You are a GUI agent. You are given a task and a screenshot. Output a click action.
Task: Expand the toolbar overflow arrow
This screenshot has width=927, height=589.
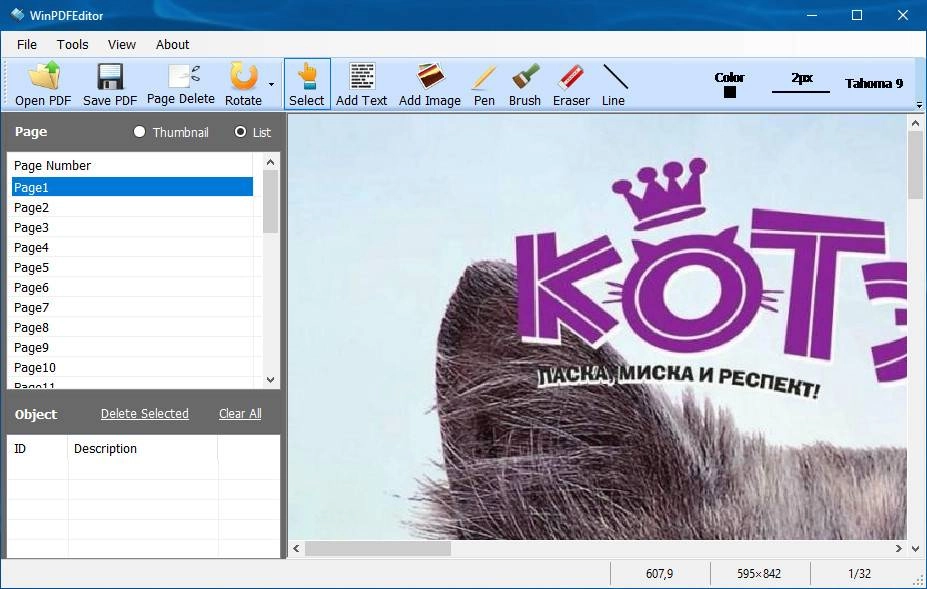[919, 105]
